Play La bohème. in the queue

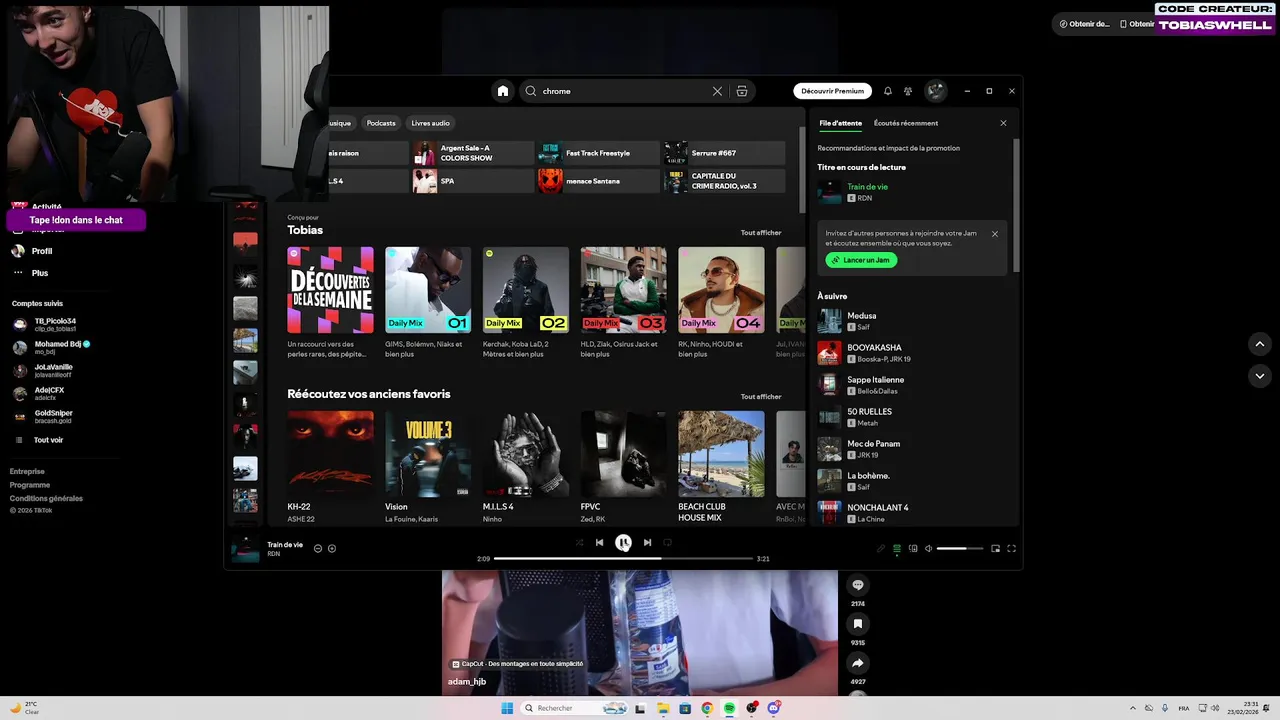912,481
